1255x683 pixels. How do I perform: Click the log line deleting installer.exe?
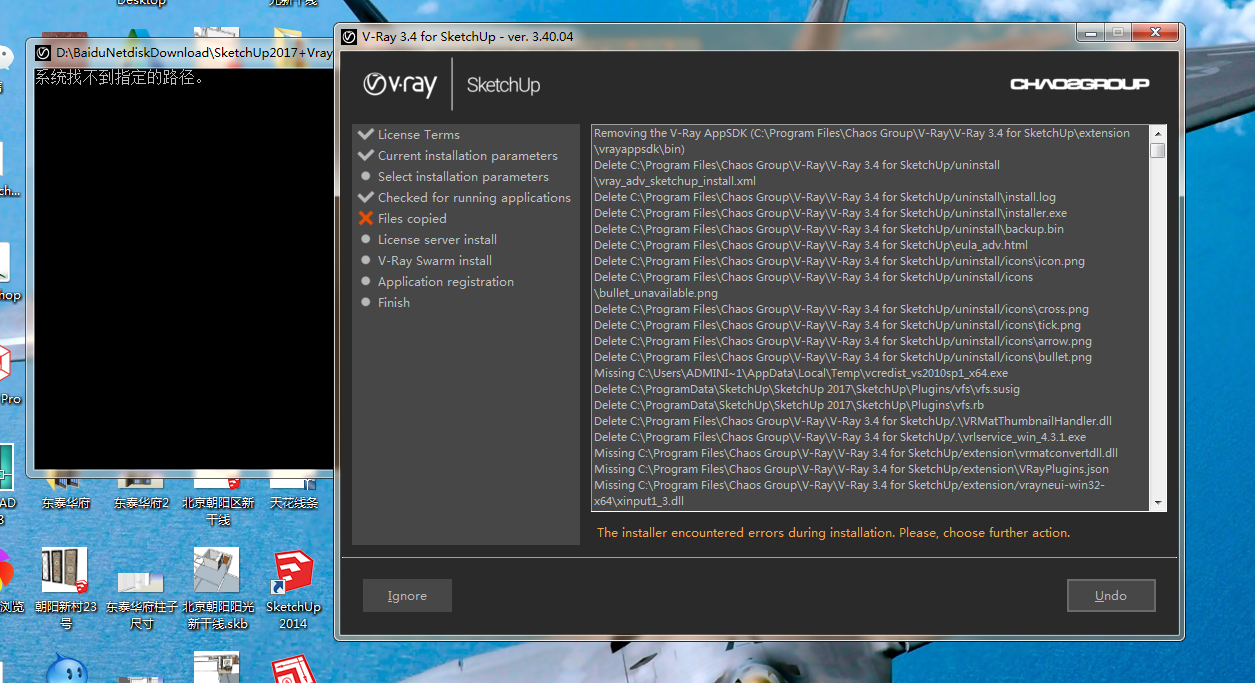(x=830, y=213)
